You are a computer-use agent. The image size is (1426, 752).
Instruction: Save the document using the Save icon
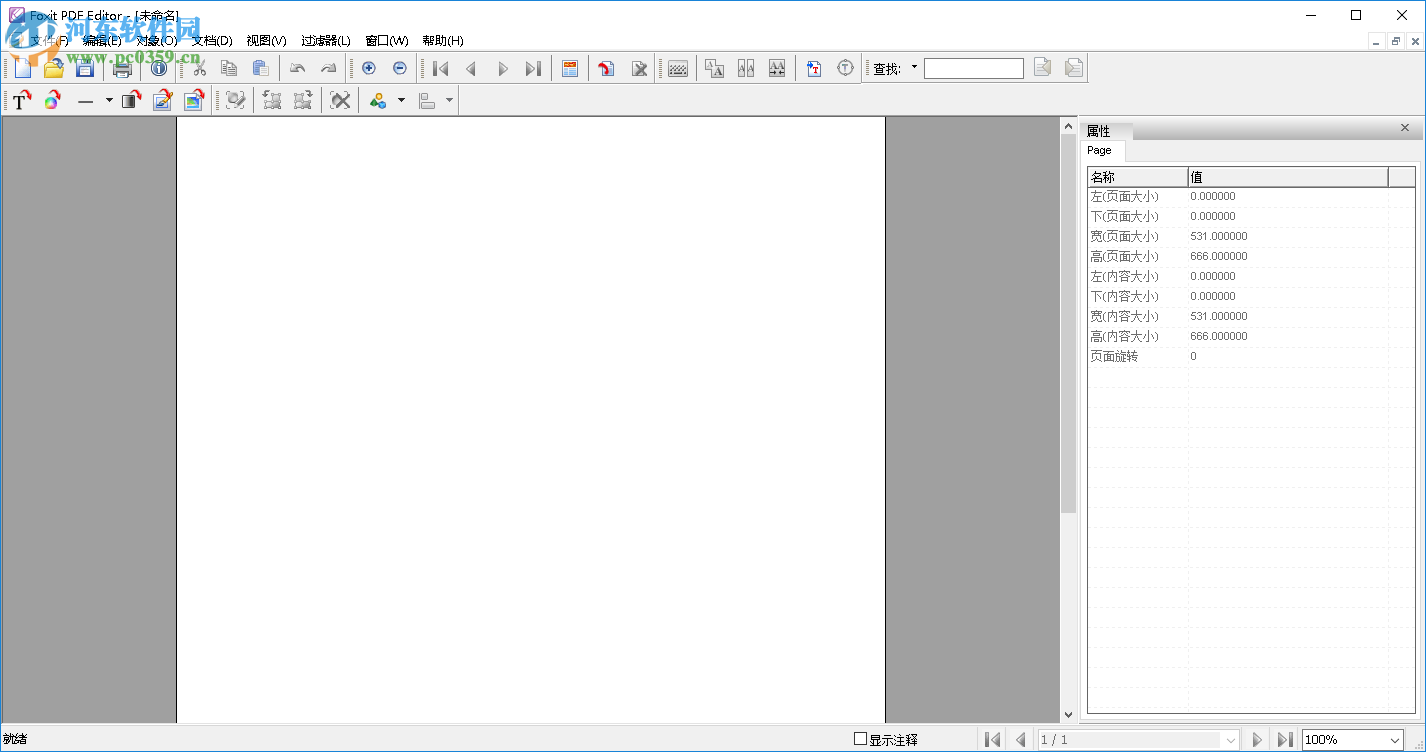point(84,68)
